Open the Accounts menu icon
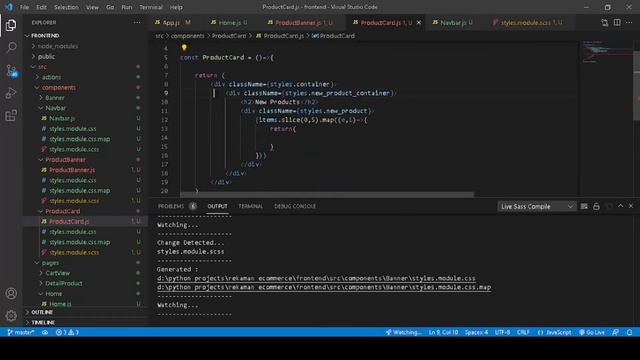The image size is (640, 360). [11, 293]
